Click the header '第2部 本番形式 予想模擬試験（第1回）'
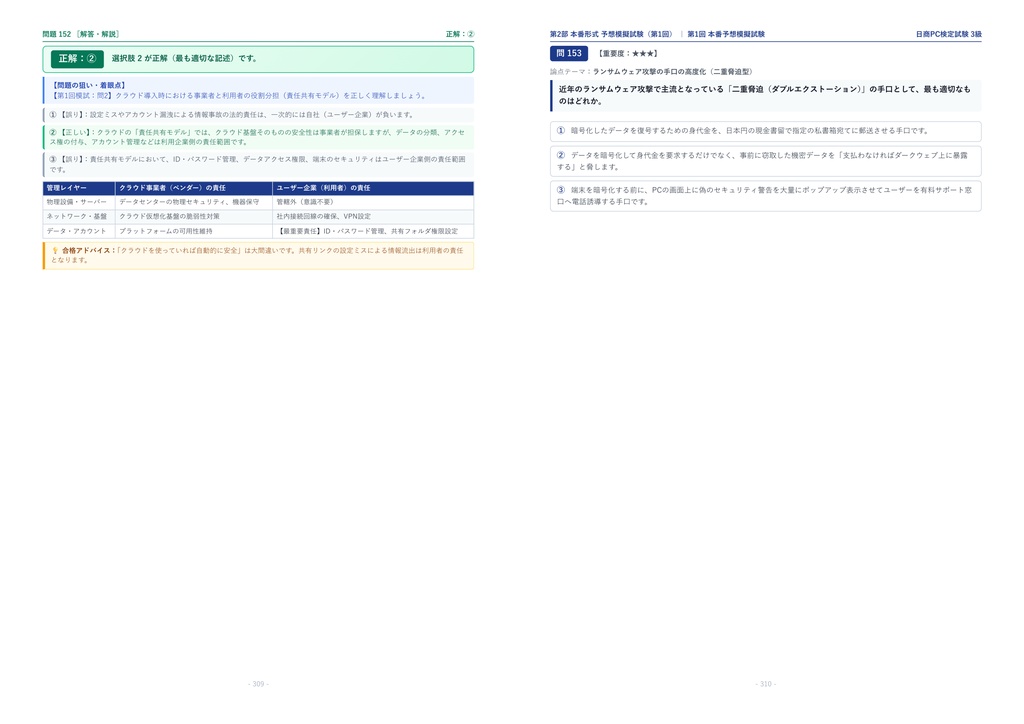 [x=611, y=34]
